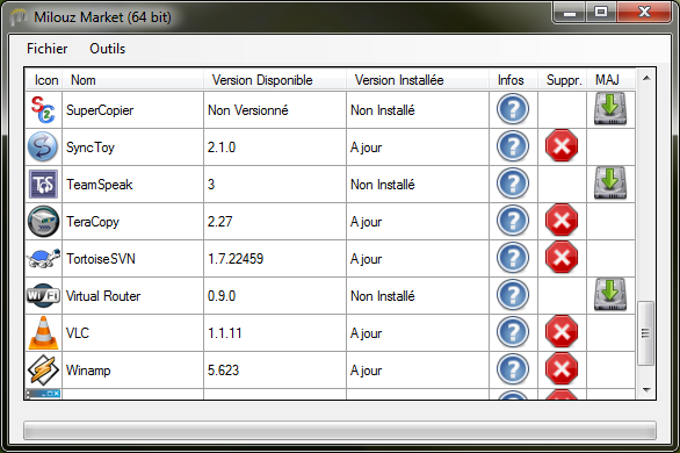Click the vertical scrollbar thumb
Viewport: 680px width, 453px height.
click(646, 333)
